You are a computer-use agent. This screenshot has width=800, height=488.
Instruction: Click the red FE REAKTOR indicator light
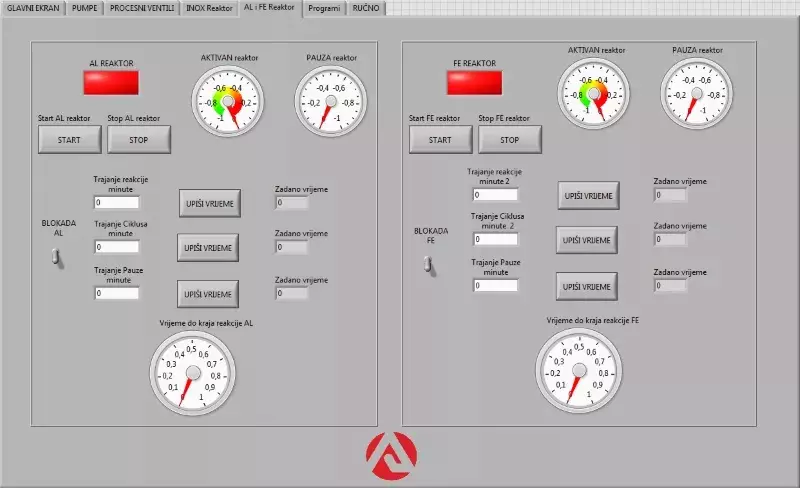[x=474, y=83]
